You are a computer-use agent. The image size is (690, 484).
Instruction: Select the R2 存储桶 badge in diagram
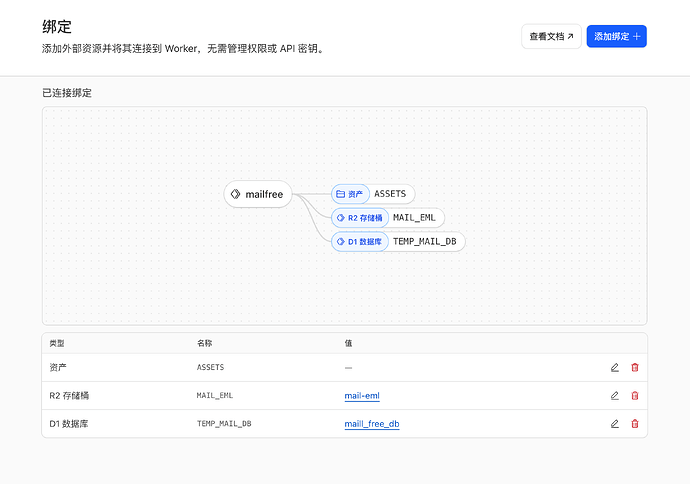pos(360,218)
